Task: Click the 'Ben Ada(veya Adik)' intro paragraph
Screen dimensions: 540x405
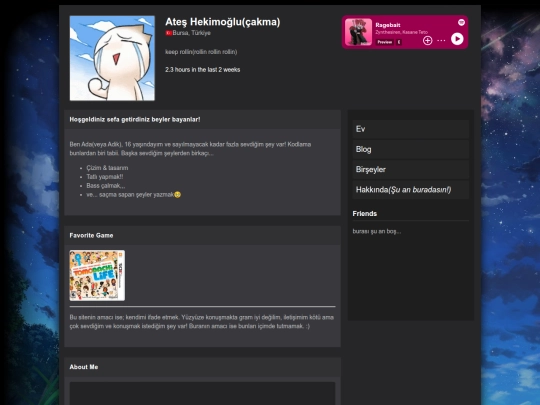Action: point(190,149)
